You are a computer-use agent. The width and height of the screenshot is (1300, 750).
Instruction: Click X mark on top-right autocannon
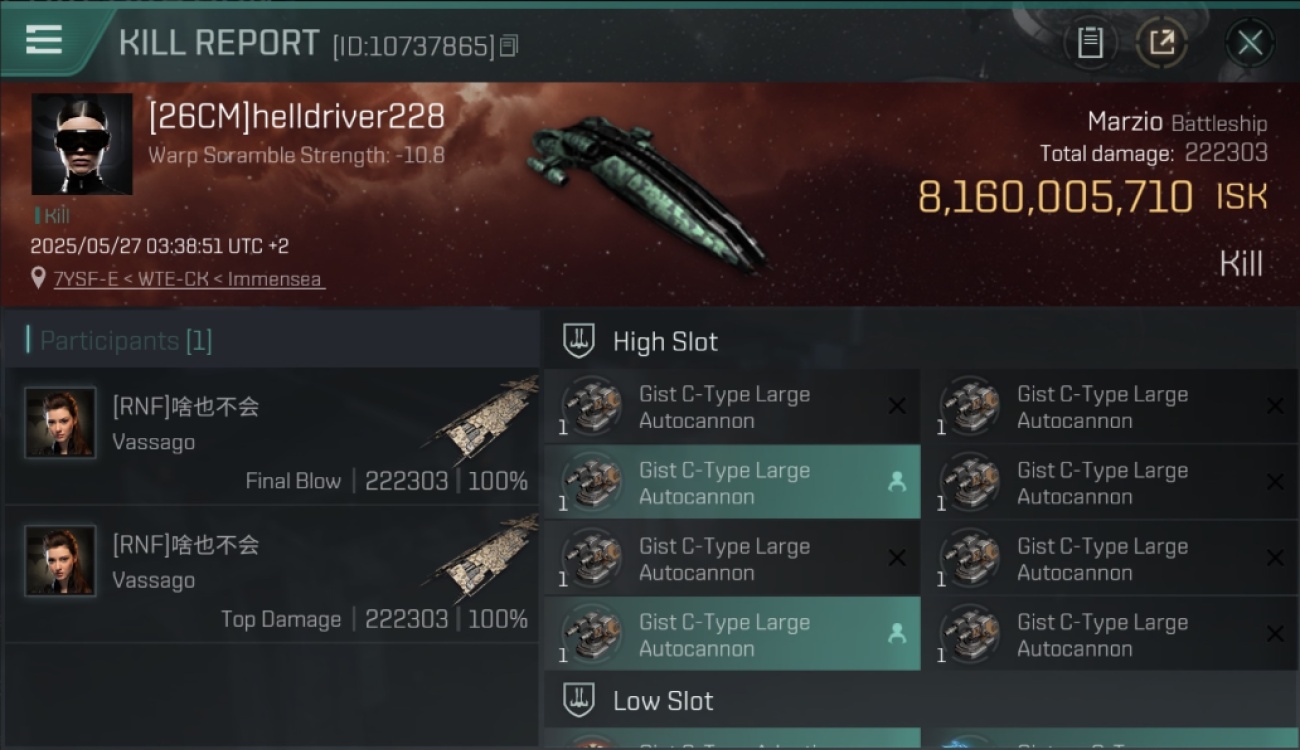pyautogui.click(x=1275, y=406)
